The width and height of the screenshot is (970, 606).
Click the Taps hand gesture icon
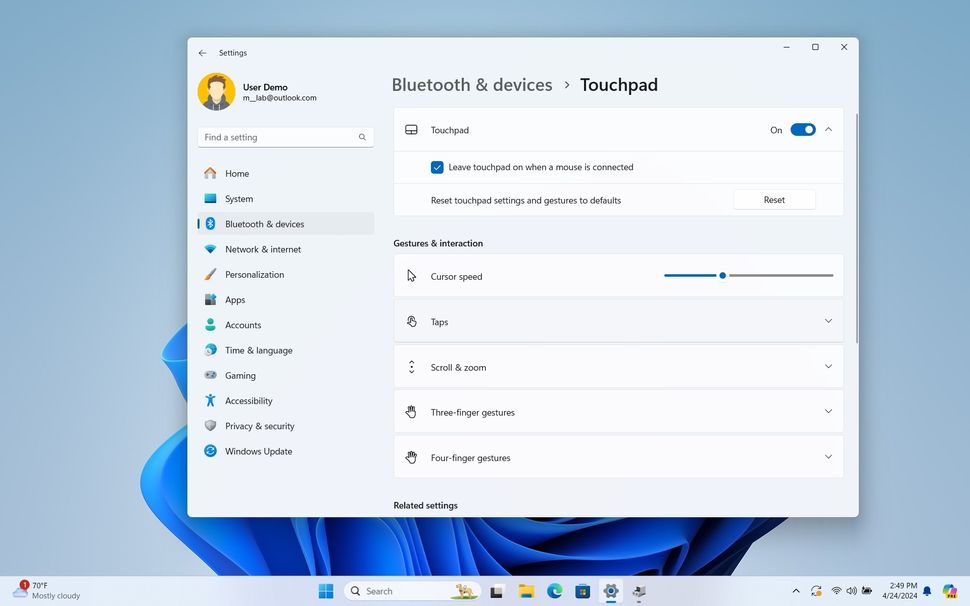411,321
